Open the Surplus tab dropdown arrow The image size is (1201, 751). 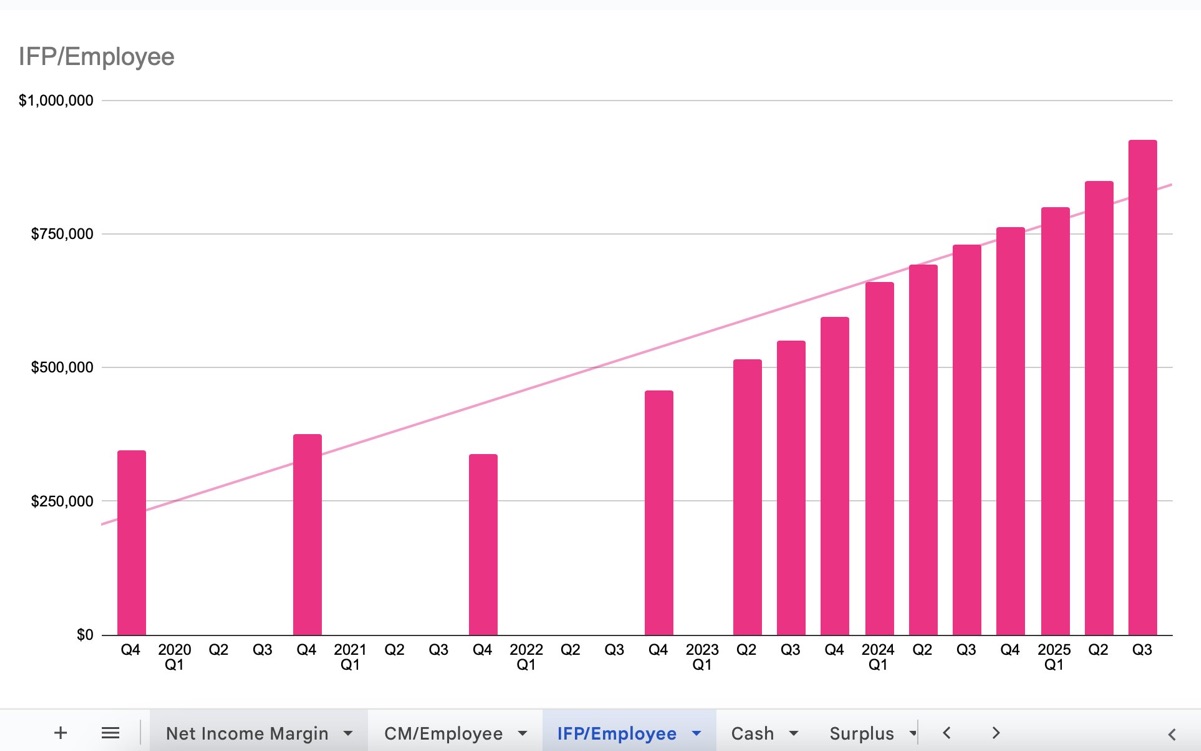(912, 734)
